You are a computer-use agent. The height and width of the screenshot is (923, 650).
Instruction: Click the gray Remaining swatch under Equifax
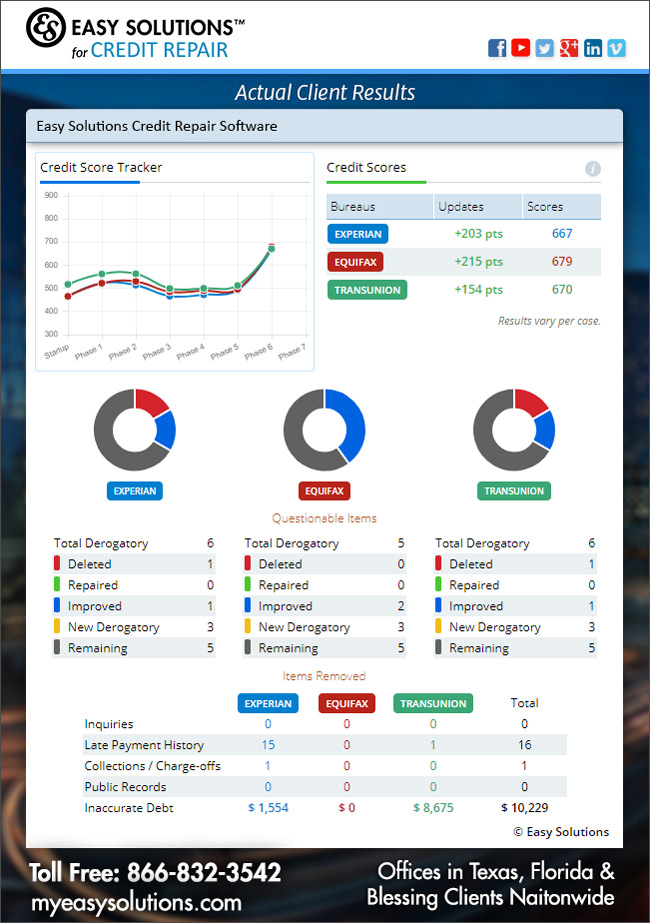tap(248, 648)
